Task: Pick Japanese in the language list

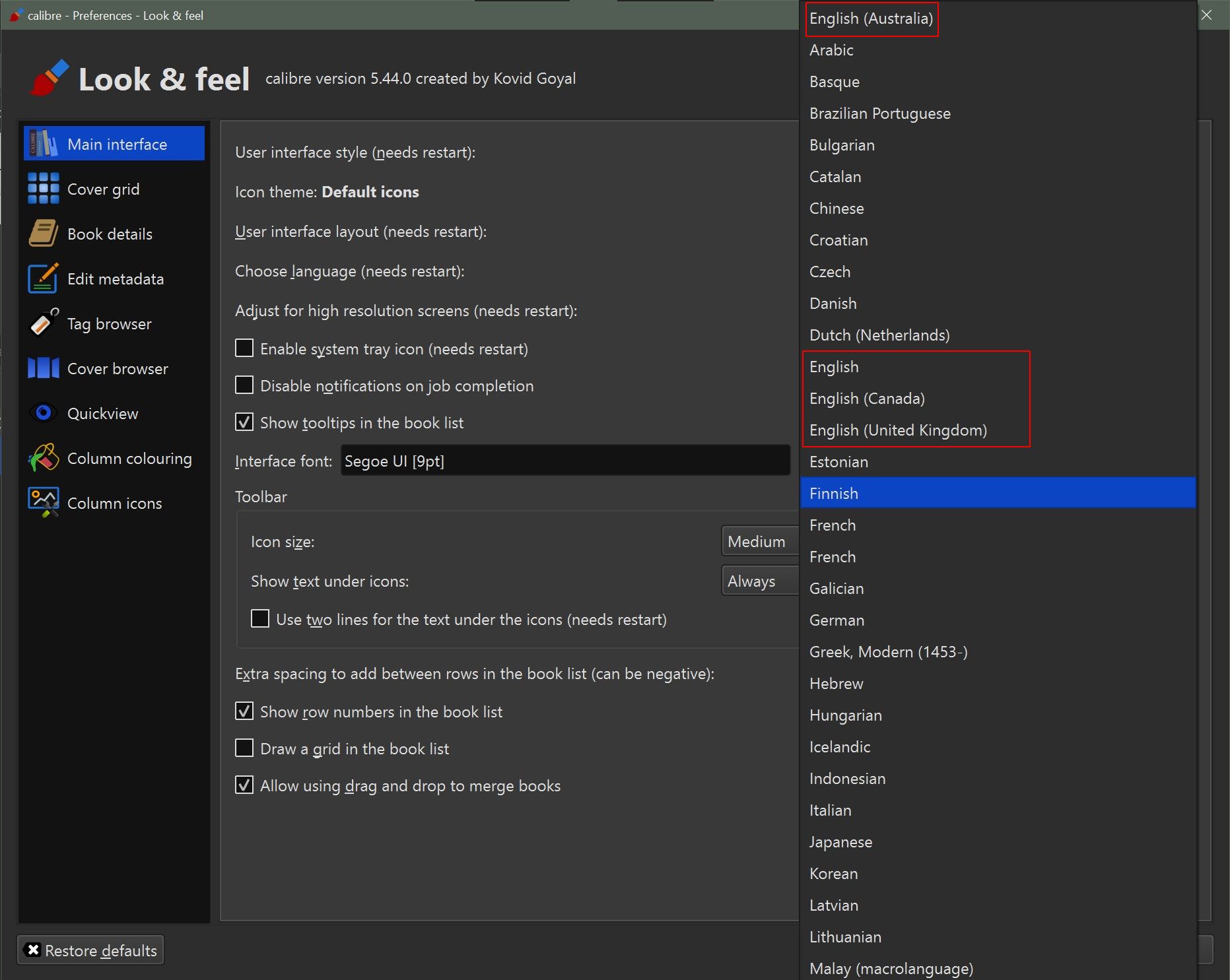Action: pyautogui.click(x=840, y=842)
